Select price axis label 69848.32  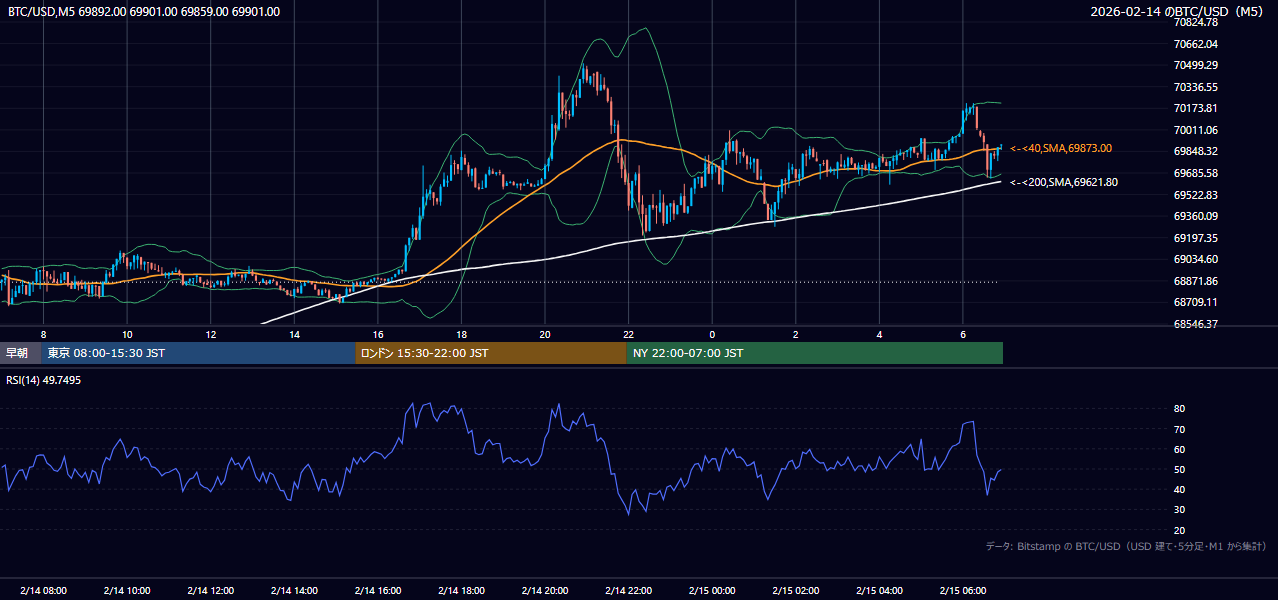(1196, 151)
